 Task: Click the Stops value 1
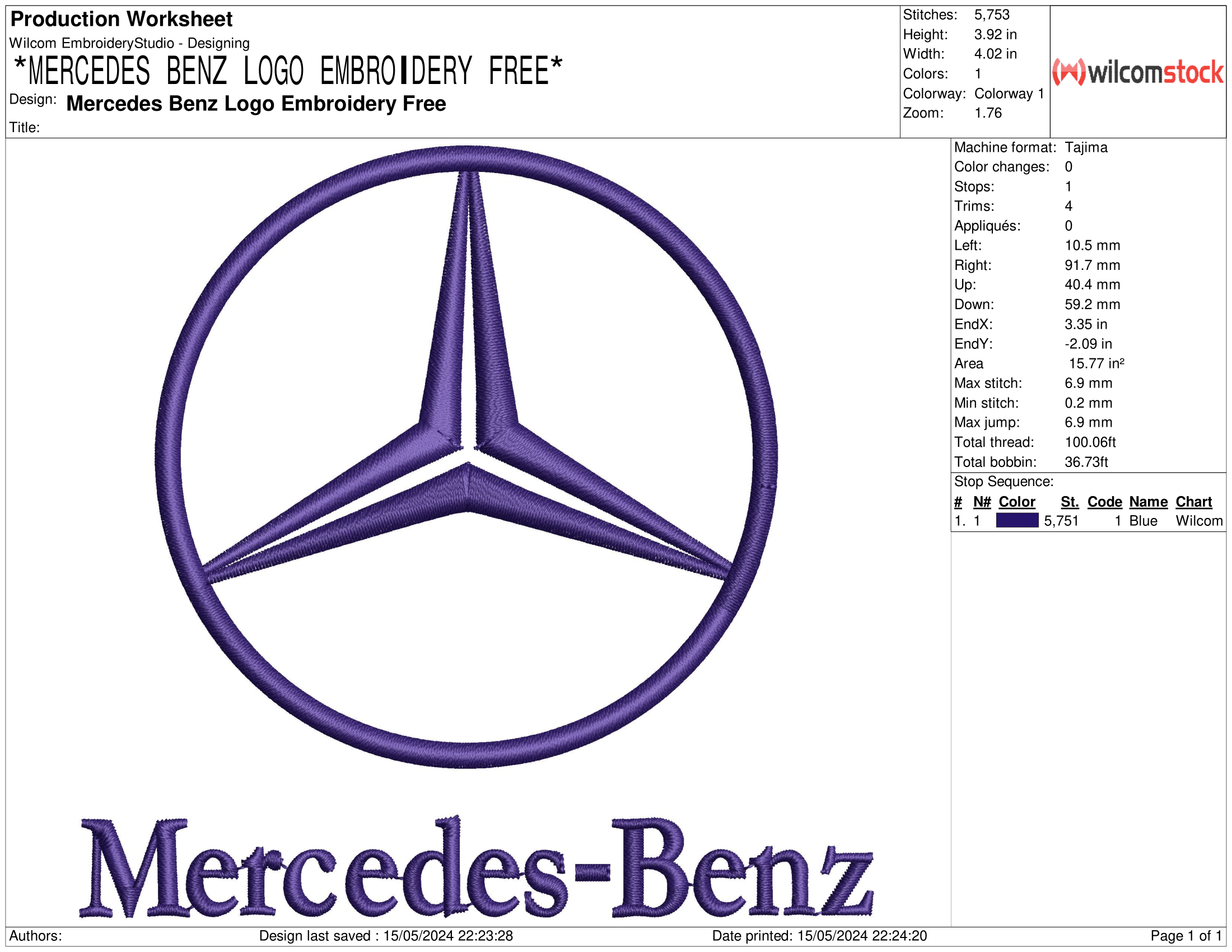coord(1068,186)
